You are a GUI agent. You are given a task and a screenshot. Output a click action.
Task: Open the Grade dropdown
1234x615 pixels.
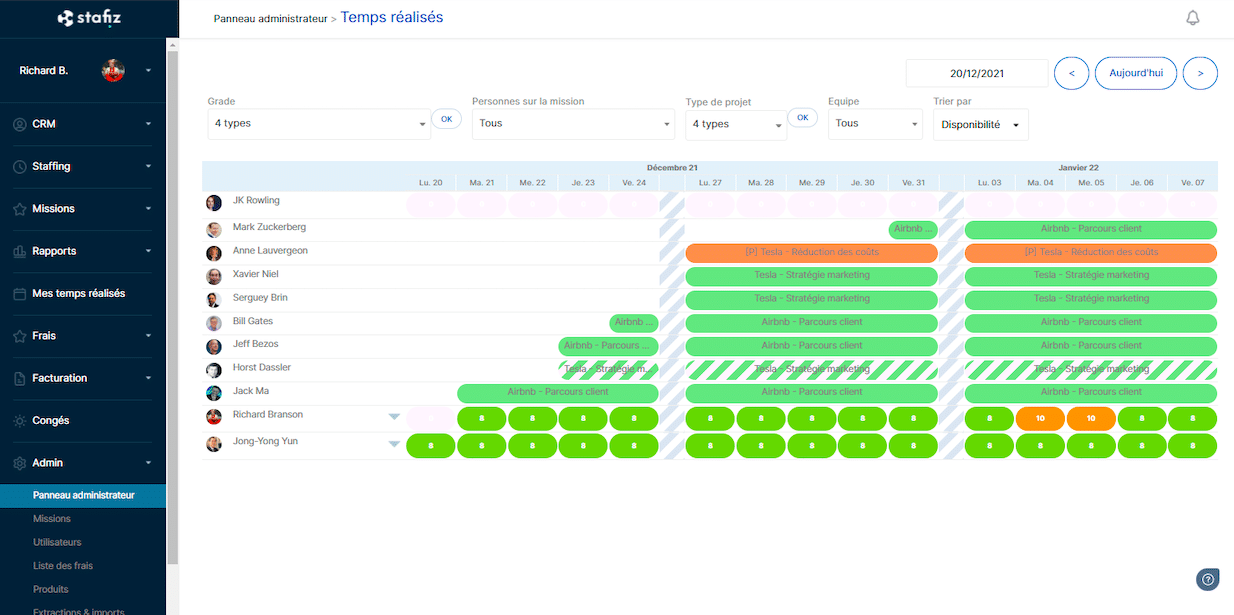pos(319,124)
